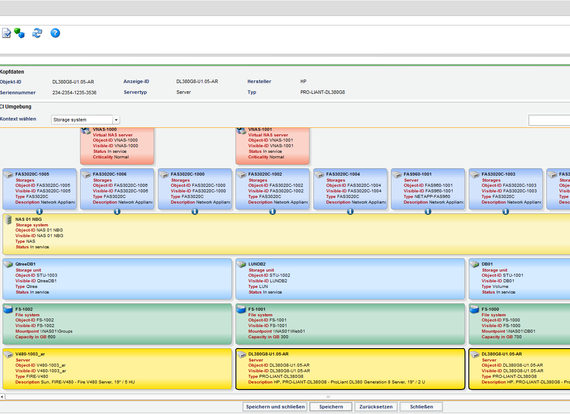Open help via the blue question mark icon
570x414 pixels.
tap(55, 33)
